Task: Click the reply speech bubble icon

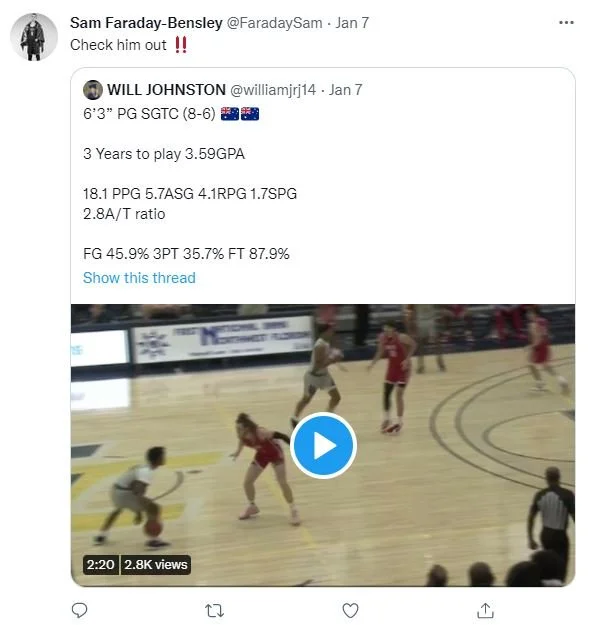Action: [x=79, y=610]
